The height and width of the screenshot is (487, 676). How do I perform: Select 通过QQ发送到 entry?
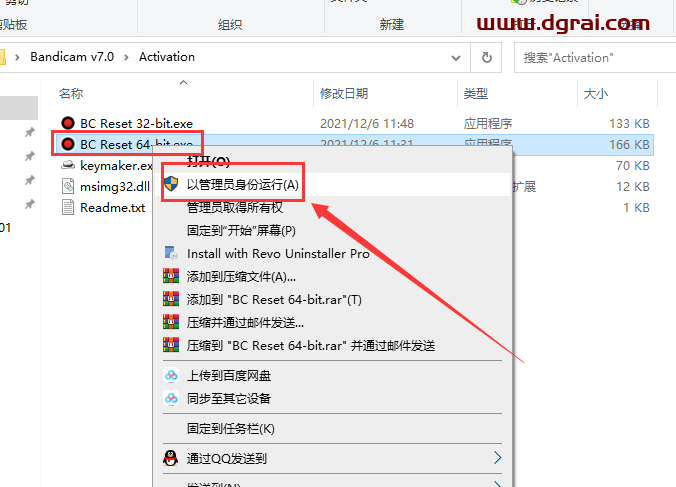332,458
